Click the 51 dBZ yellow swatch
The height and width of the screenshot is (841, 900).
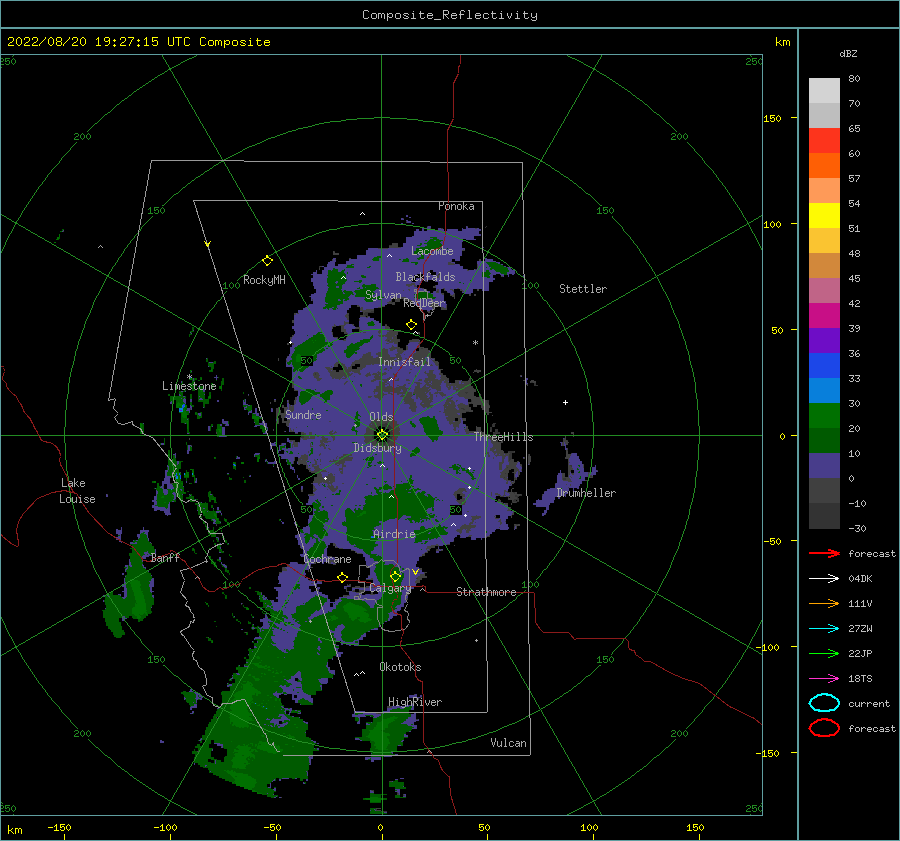point(824,216)
